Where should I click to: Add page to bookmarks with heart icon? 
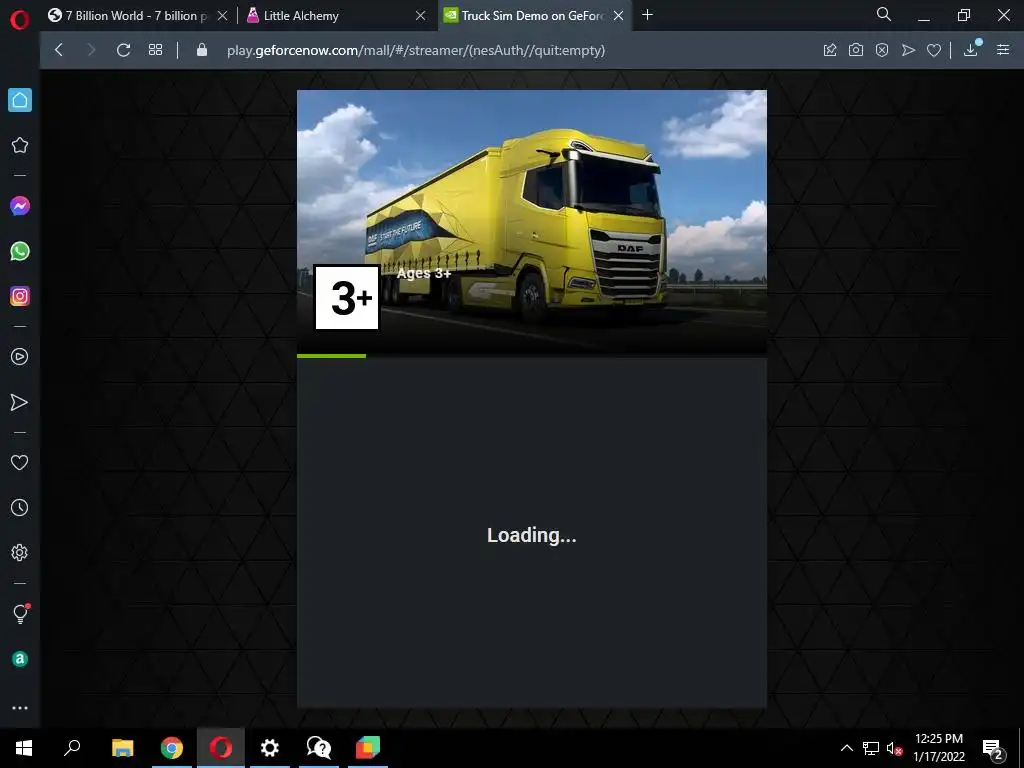click(x=934, y=50)
